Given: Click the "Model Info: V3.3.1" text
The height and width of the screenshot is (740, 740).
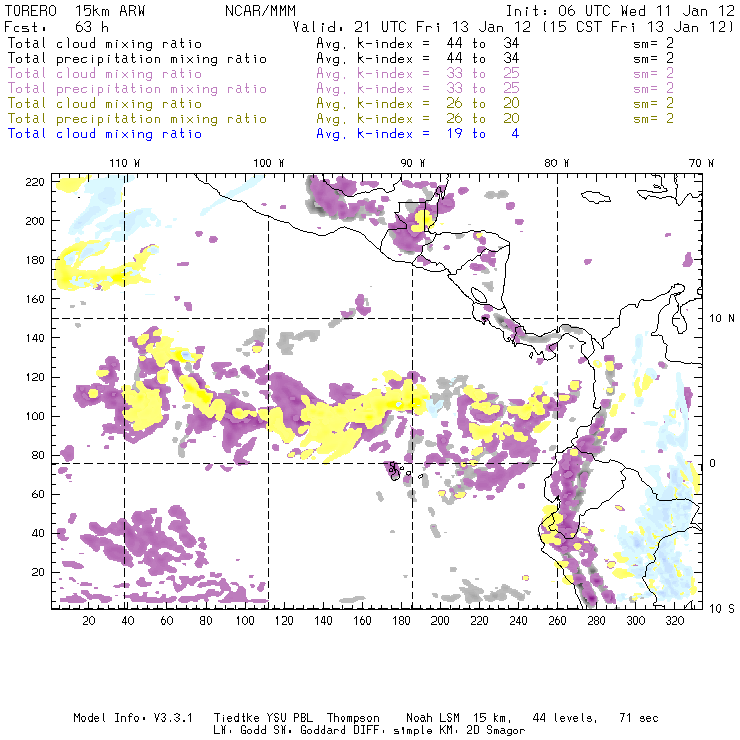Looking at the screenshot, I should (x=133, y=718).
